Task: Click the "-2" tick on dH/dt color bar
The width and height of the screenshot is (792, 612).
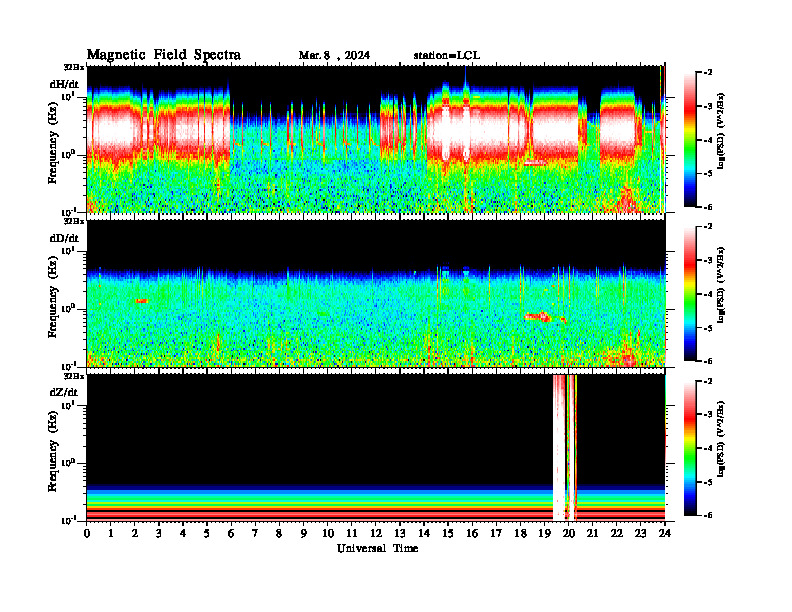Action: [x=708, y=73]
